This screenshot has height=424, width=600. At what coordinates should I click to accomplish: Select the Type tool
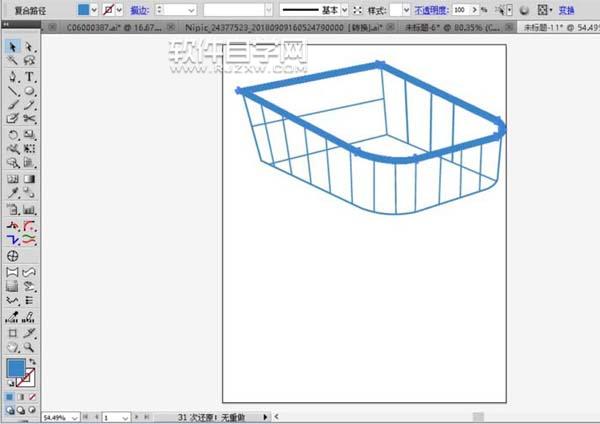coord(30,76)
